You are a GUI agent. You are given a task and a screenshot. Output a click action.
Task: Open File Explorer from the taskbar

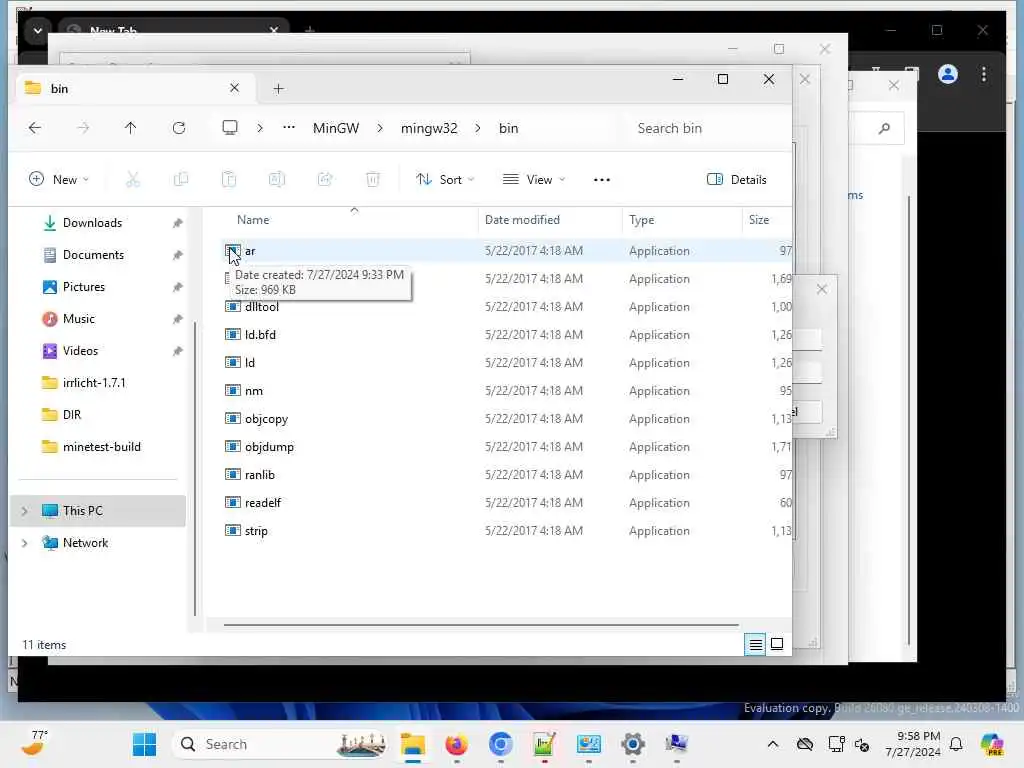click(x=413, y=744)
